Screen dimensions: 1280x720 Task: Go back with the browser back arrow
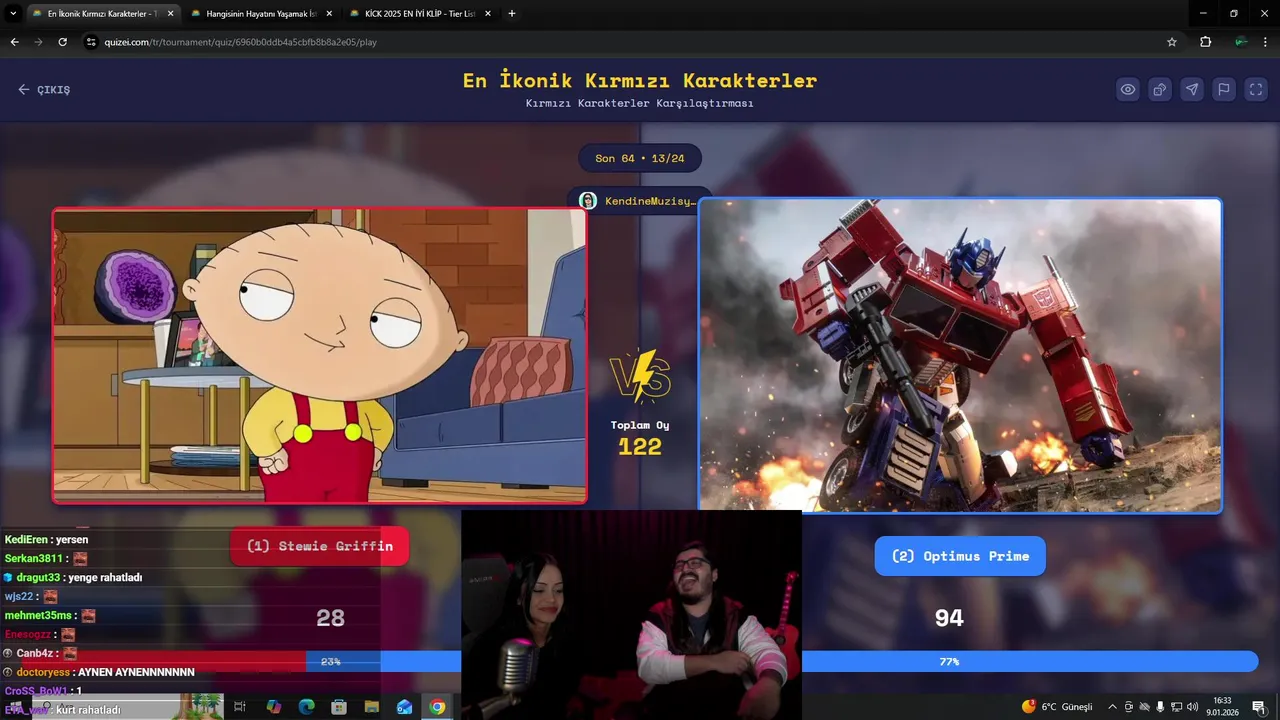point(14,42)
